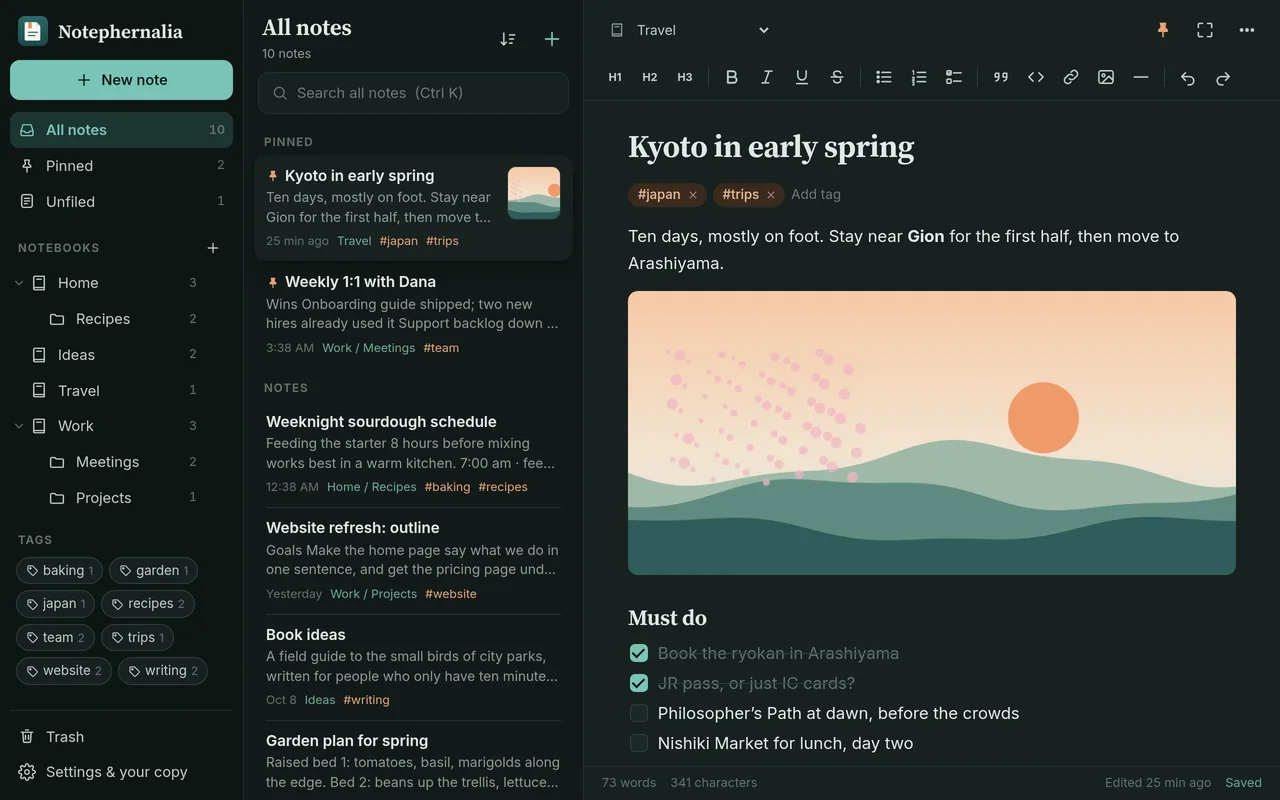Toggle strikethrough formatting
Viewport: 1280px width, 800px height.
click(837, 78)
